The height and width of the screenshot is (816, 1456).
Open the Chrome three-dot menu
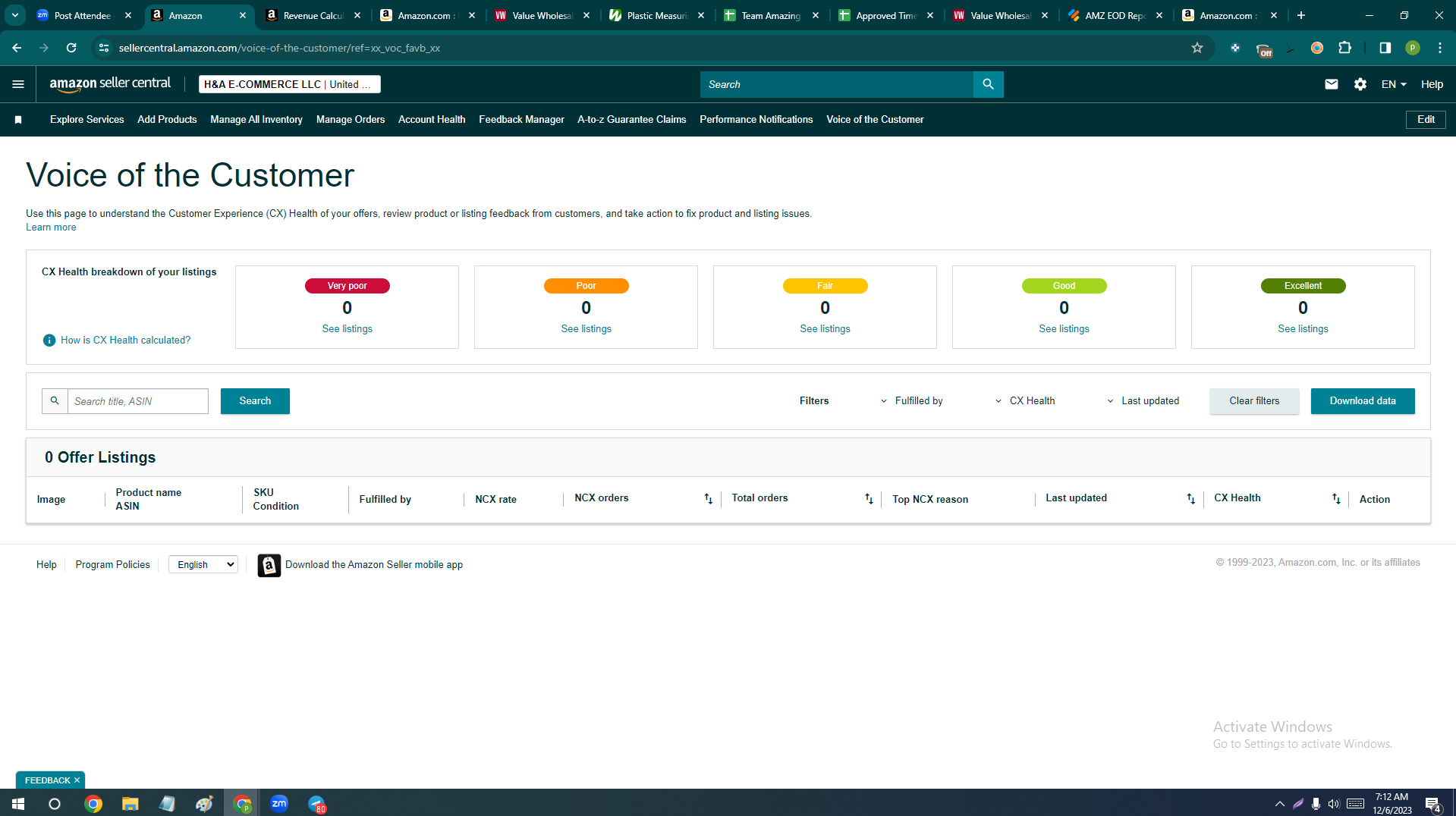click(1439, 48)
